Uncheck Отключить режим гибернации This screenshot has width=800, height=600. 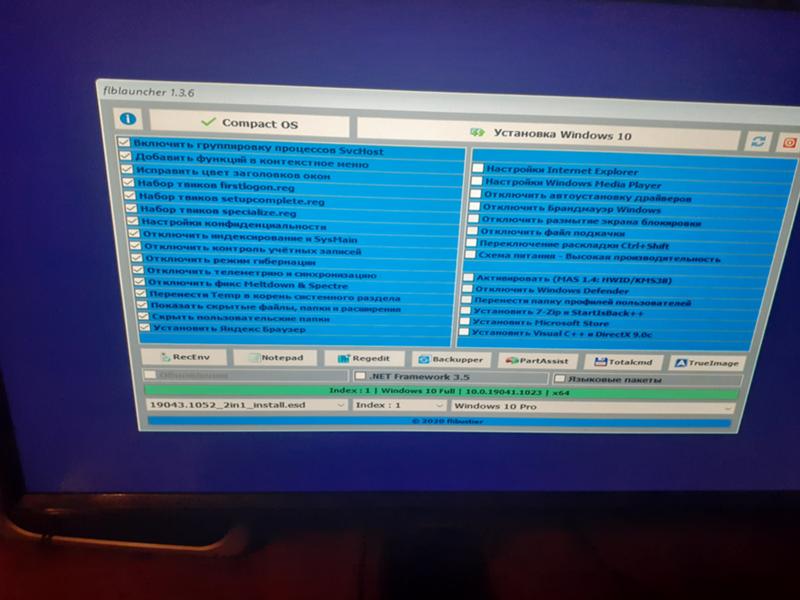(137, 258)
